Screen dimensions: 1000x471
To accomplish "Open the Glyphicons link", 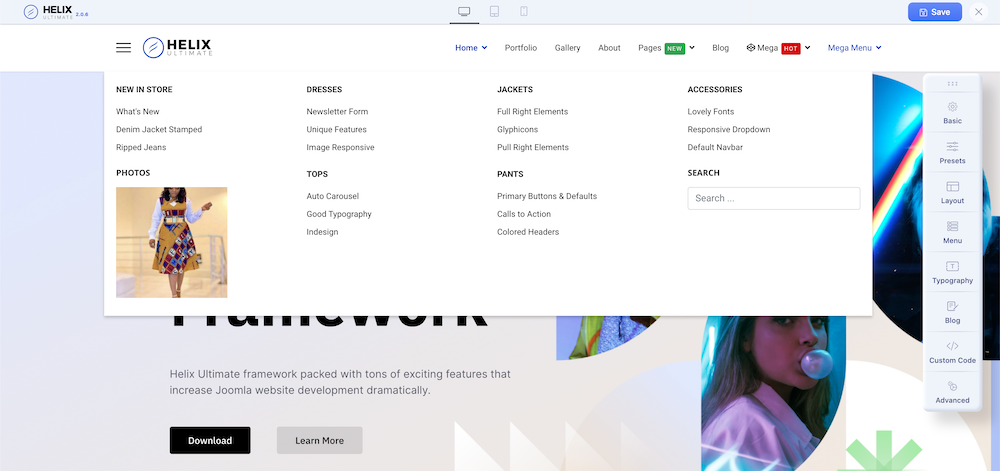I will click(x=517, y=129).
